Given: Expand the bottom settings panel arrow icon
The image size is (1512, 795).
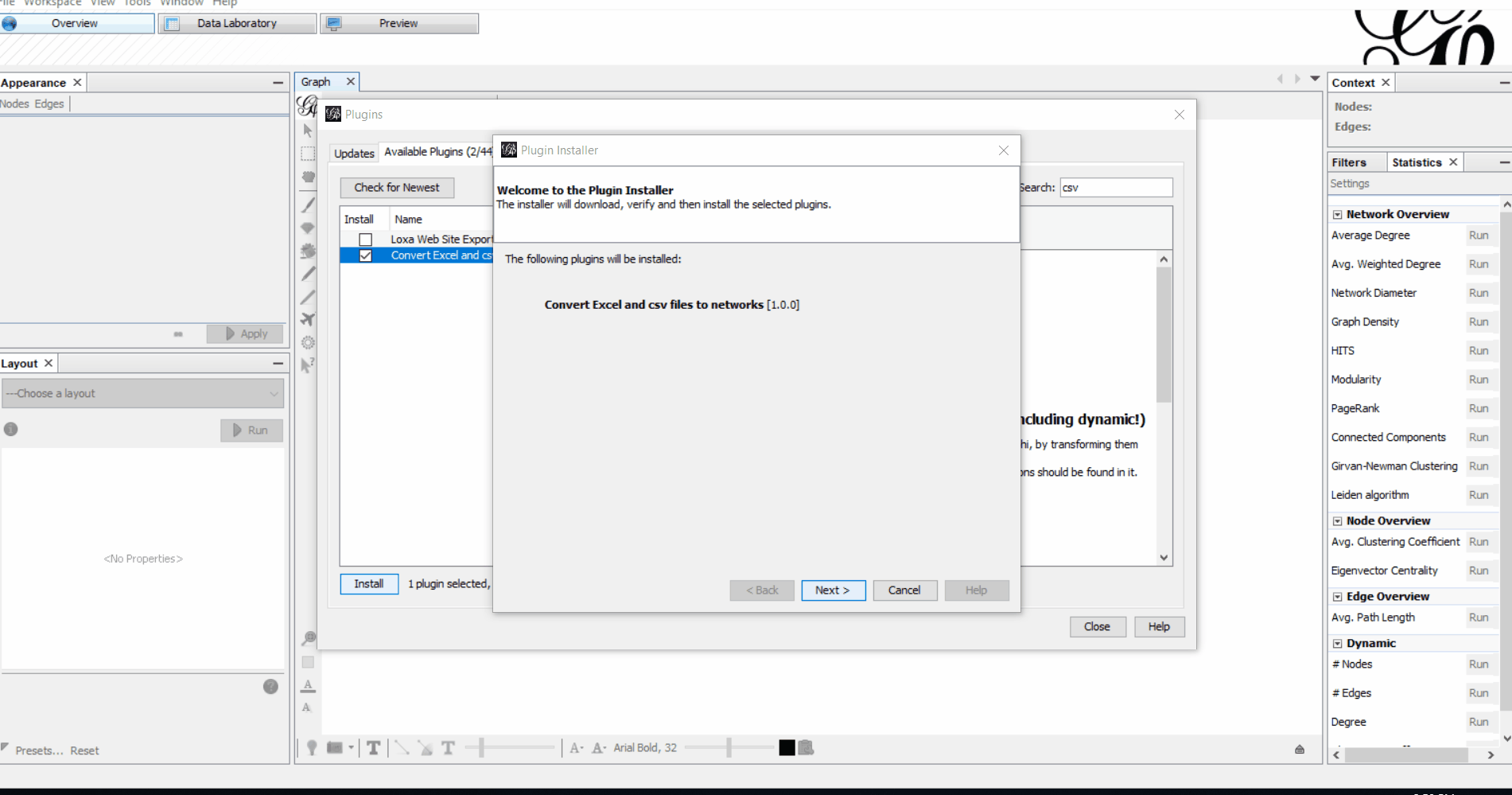Looking at the screenshot, I should pos(1299,749).
